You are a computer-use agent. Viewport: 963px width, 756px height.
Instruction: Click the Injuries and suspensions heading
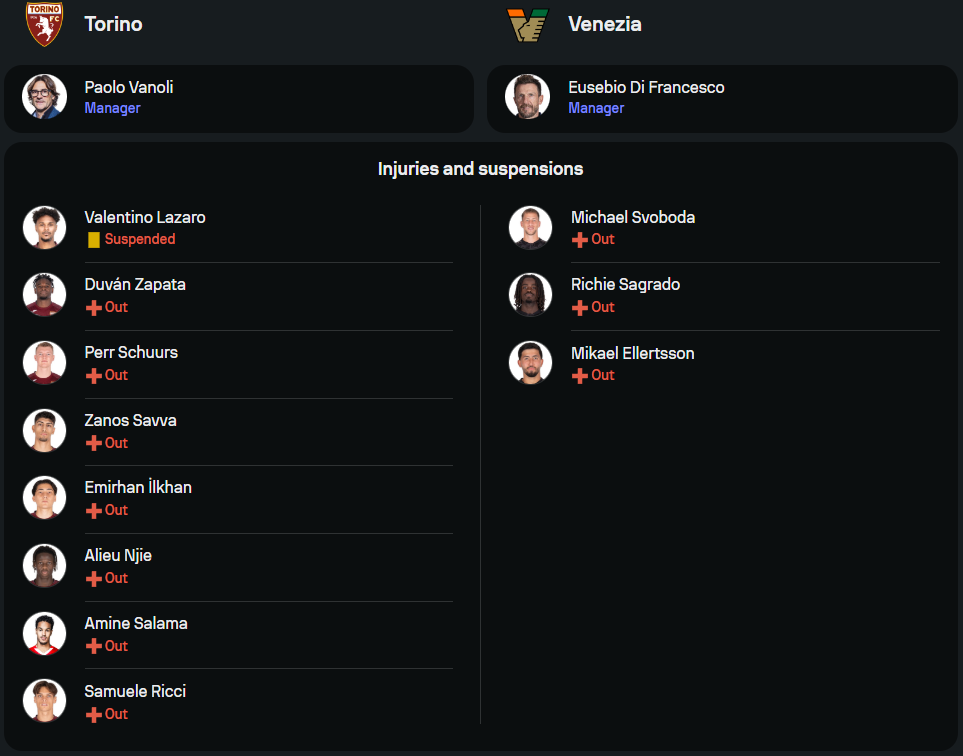coord(480,169)
